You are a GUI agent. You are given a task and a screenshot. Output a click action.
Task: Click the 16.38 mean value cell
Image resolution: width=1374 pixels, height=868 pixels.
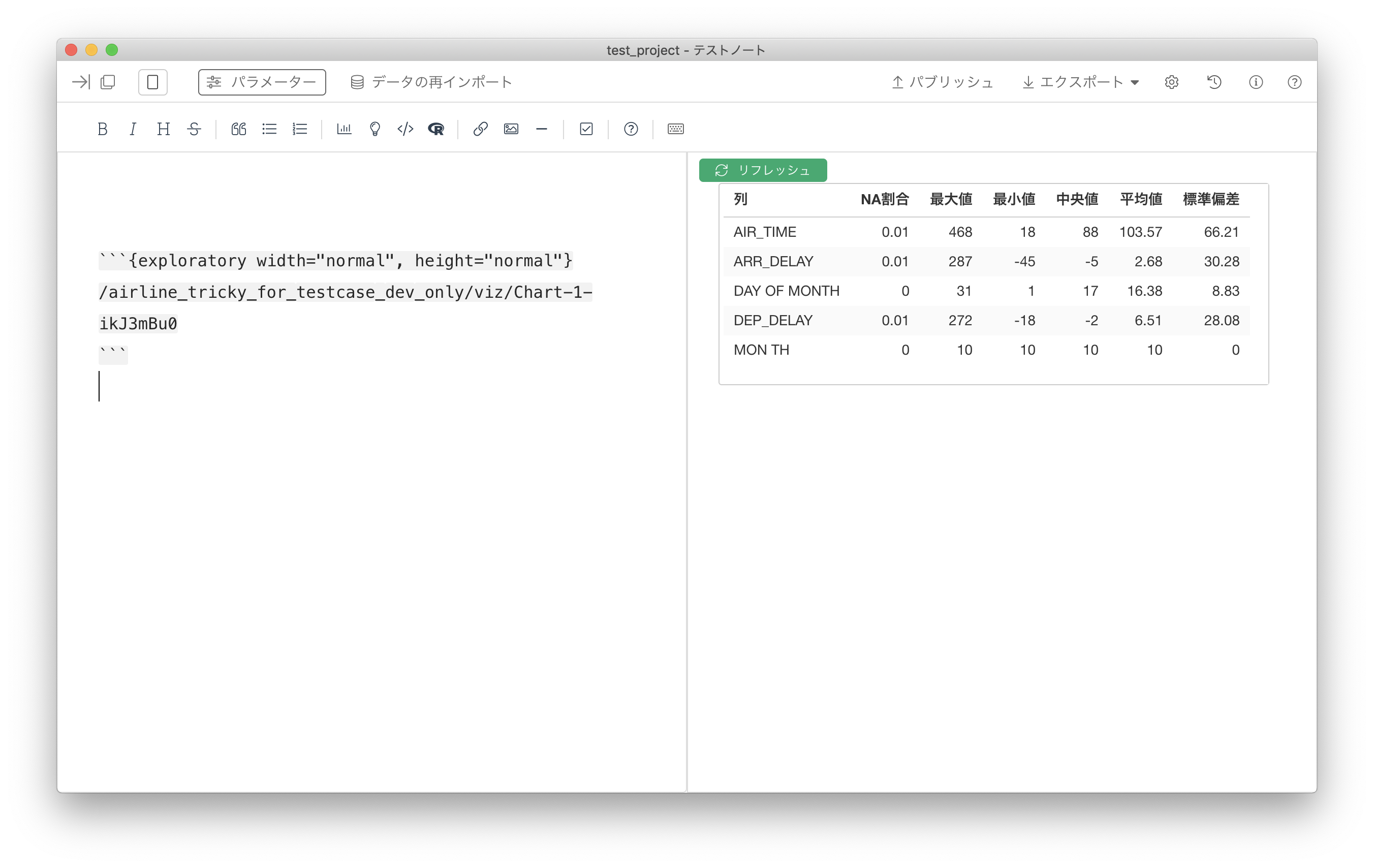click(x=1145, y=291)
